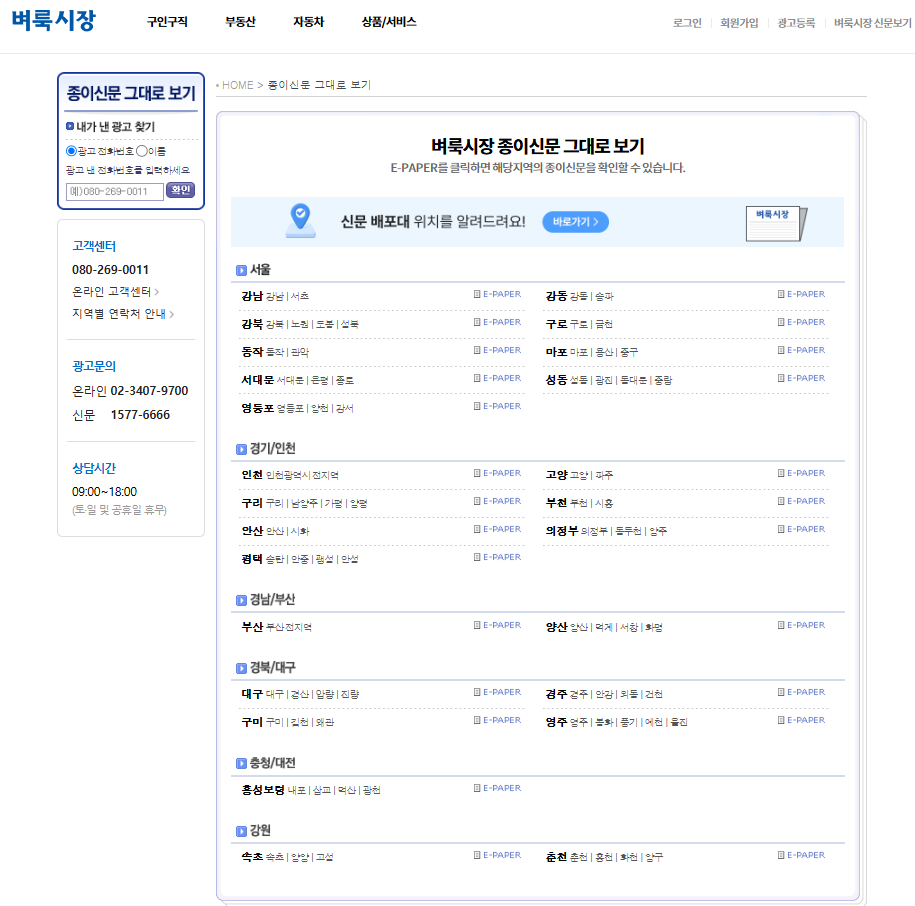This screenshot has height=906, width=915.
Task: Click the 벼룩시장 logo
Action: (x=55, y=23)
